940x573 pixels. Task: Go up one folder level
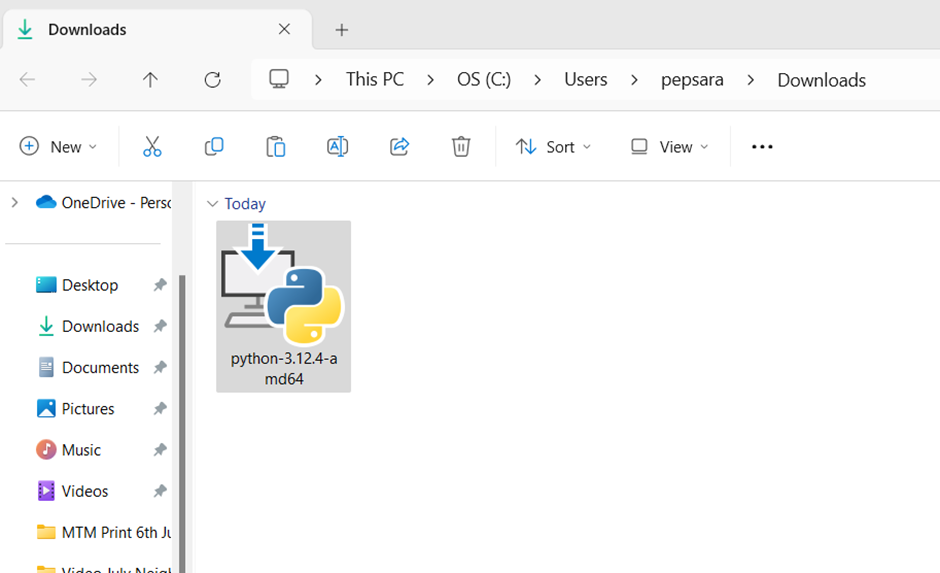(150, 79)
